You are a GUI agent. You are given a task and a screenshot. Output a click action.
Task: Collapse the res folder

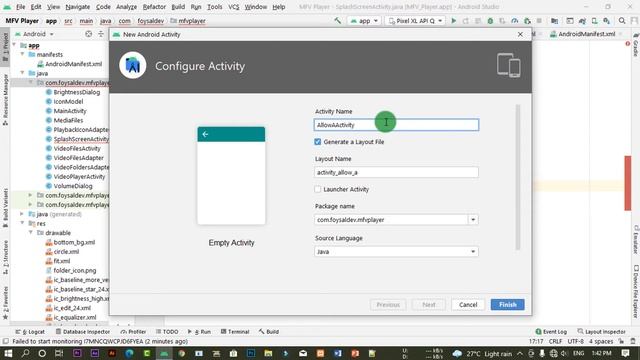click(22, 223)
